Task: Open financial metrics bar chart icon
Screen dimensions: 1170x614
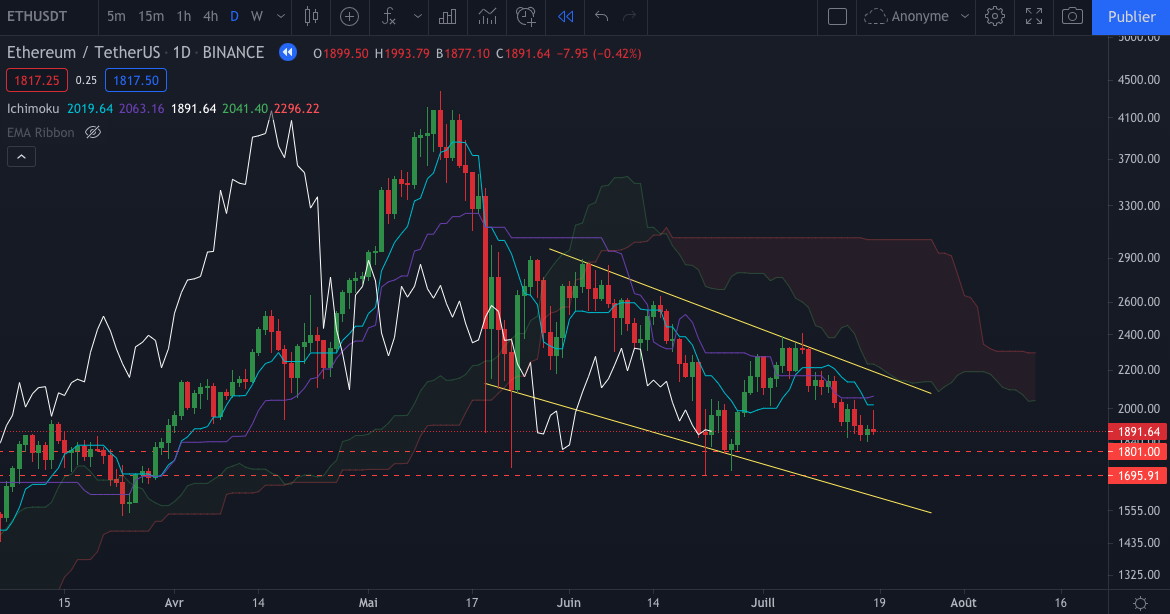Action: [x=447, y=17]
